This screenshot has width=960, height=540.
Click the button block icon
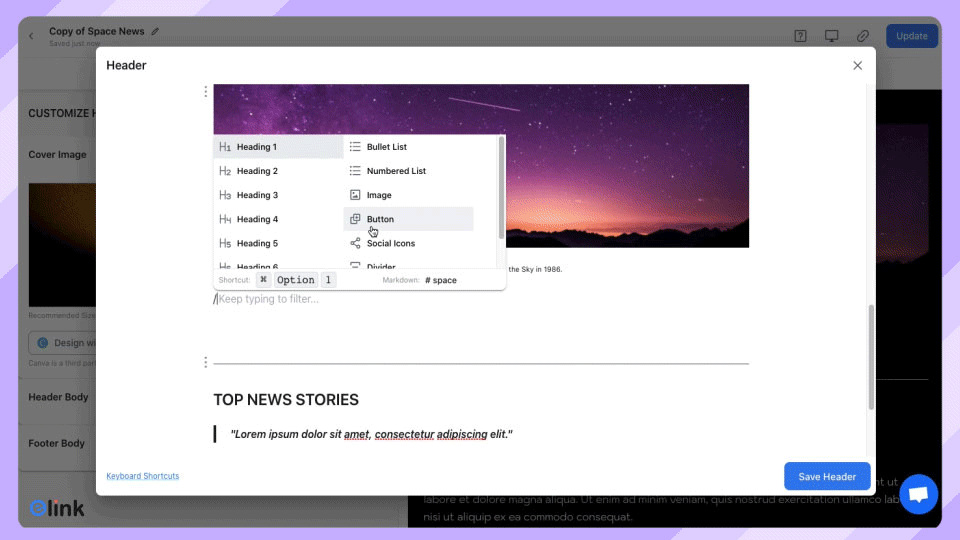[x=355, y=219]
